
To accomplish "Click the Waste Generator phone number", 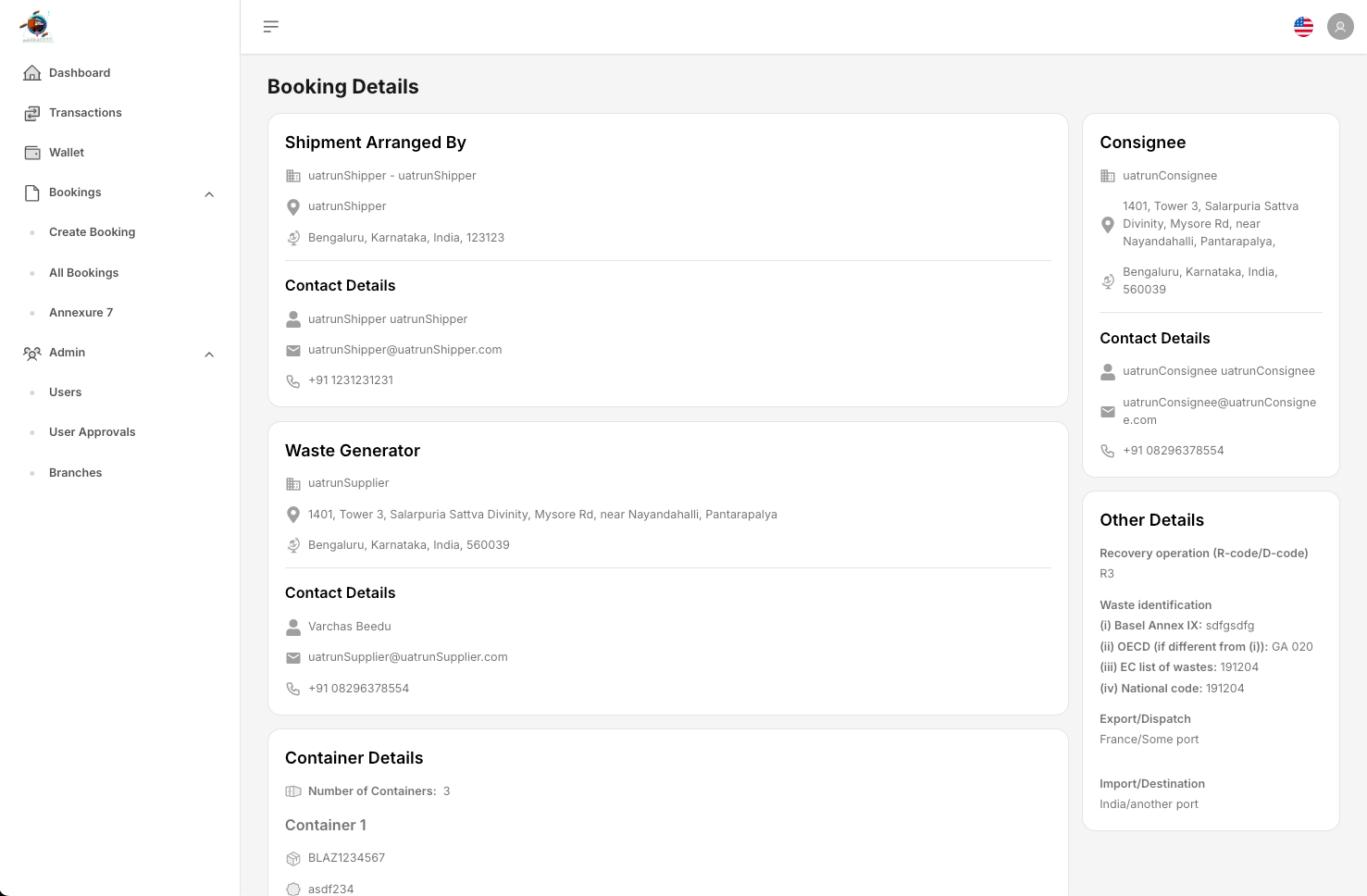I will point(358,689).
